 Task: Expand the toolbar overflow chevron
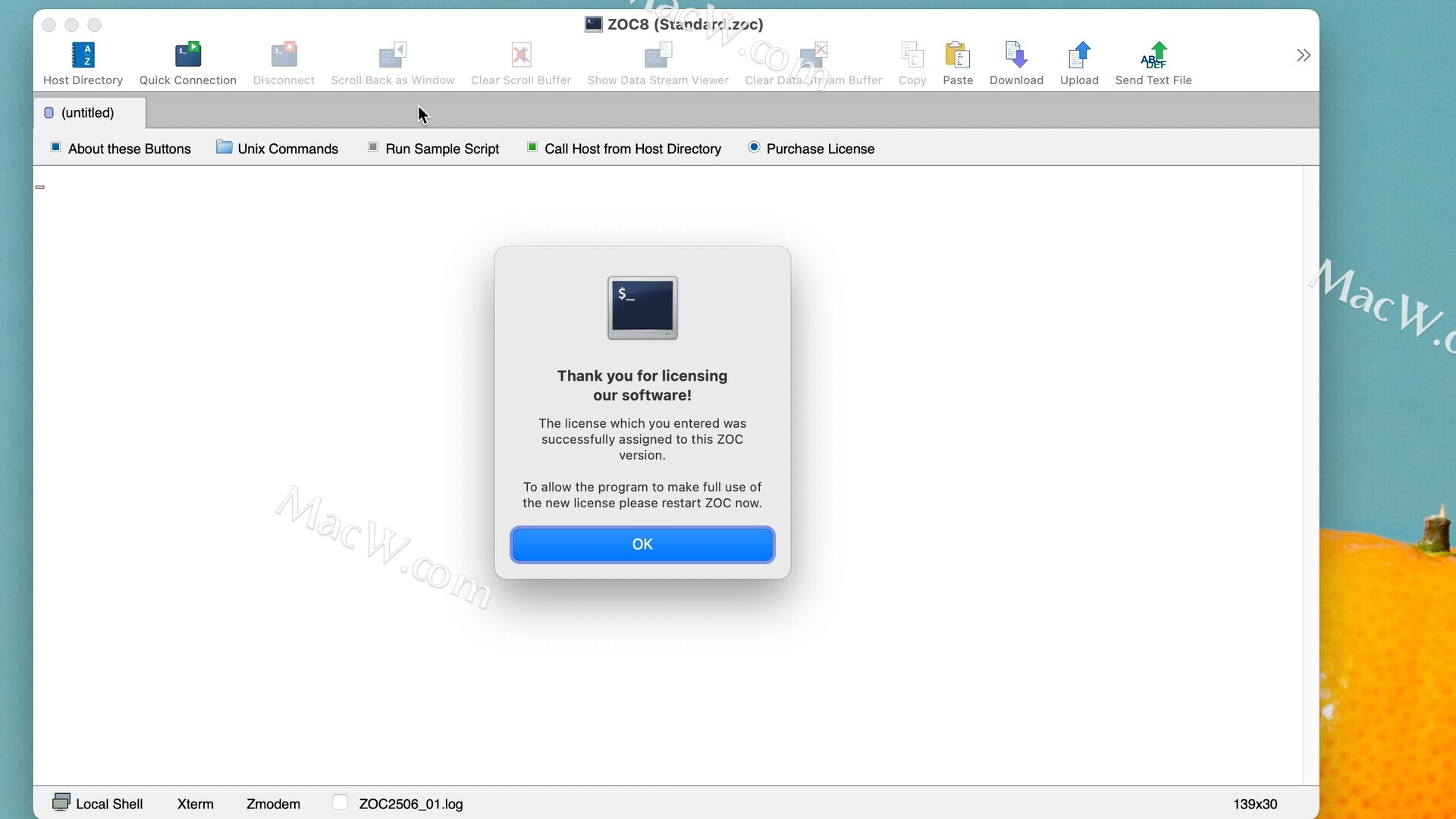[1303, 55]
